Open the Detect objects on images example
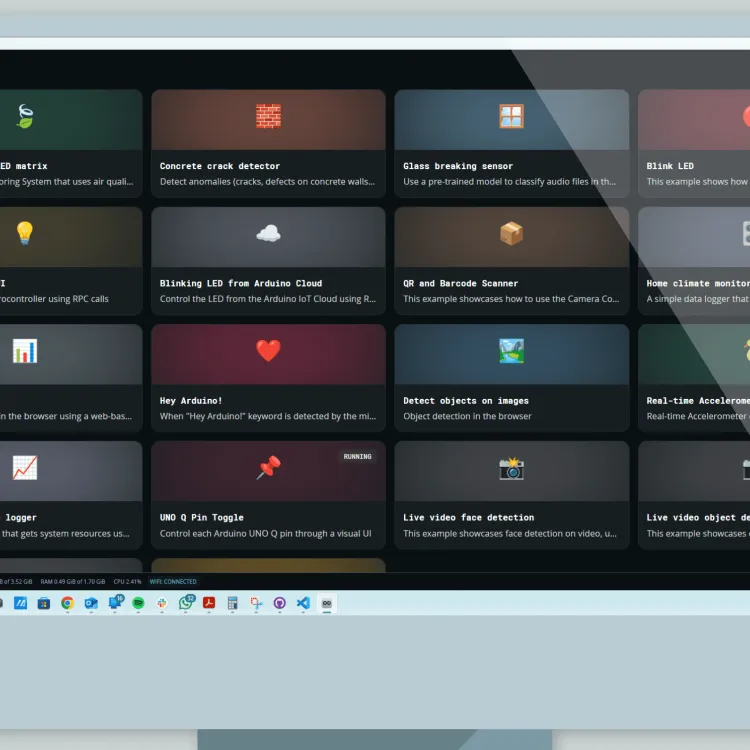 point(511,378)
